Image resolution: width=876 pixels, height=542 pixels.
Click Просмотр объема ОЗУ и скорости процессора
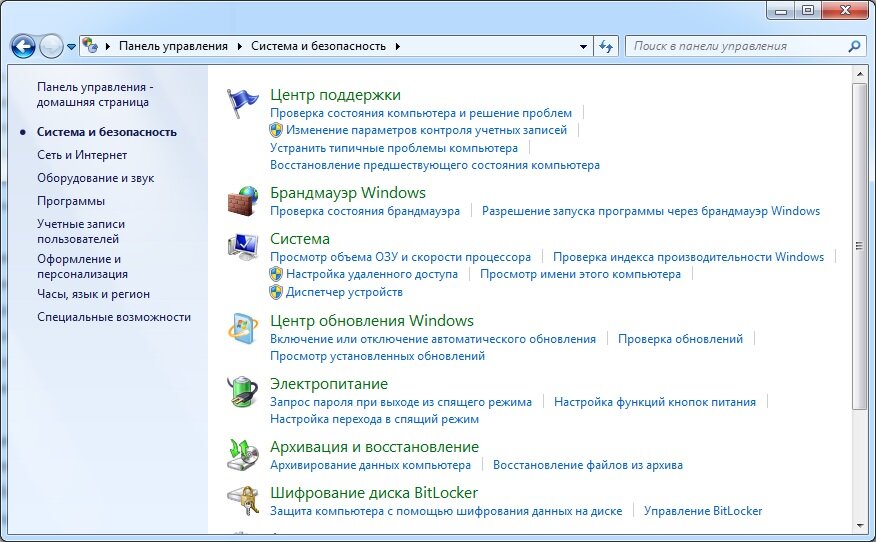point(400,257)
